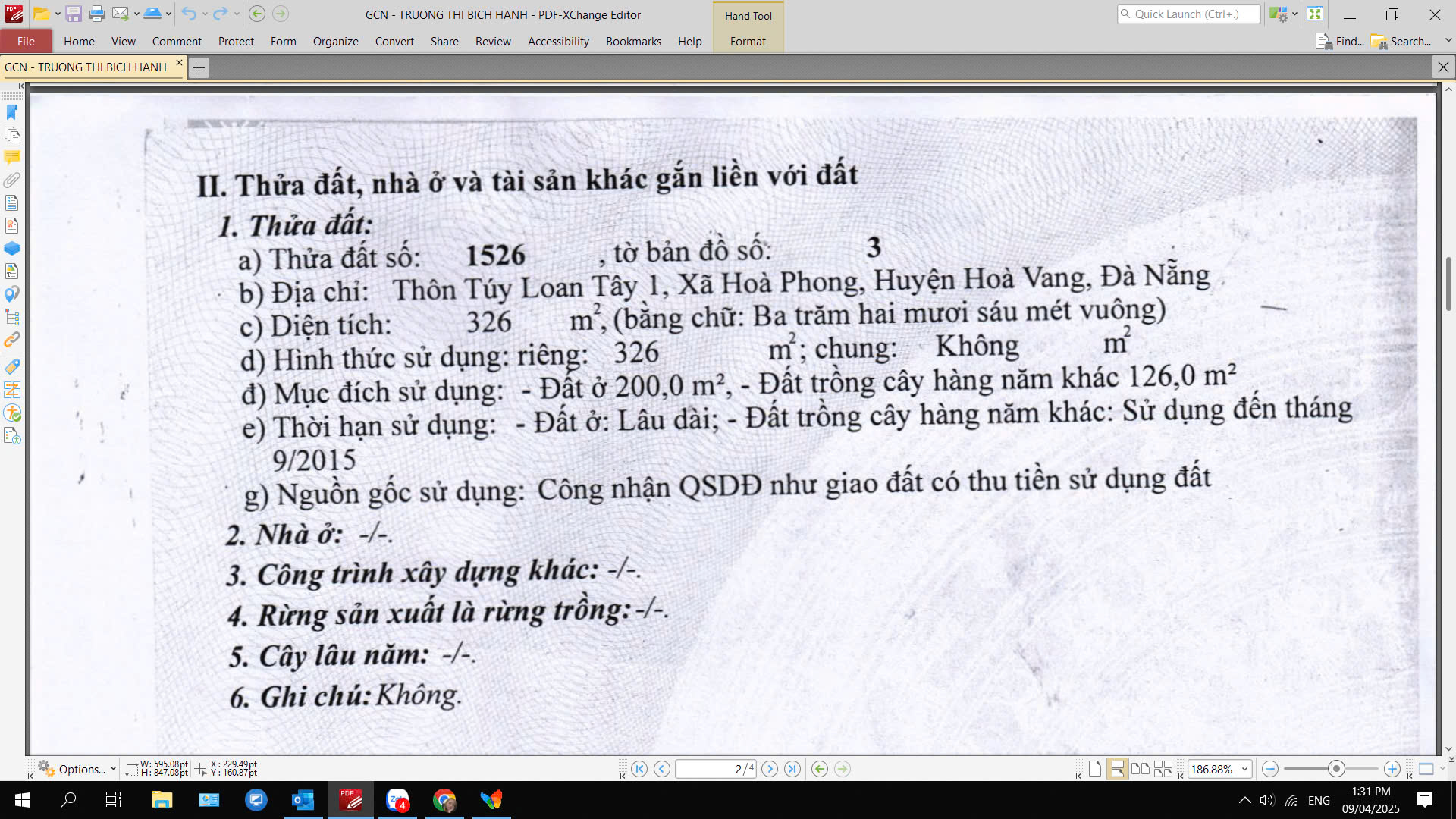Save the document with the Save icon

point(74,14)
